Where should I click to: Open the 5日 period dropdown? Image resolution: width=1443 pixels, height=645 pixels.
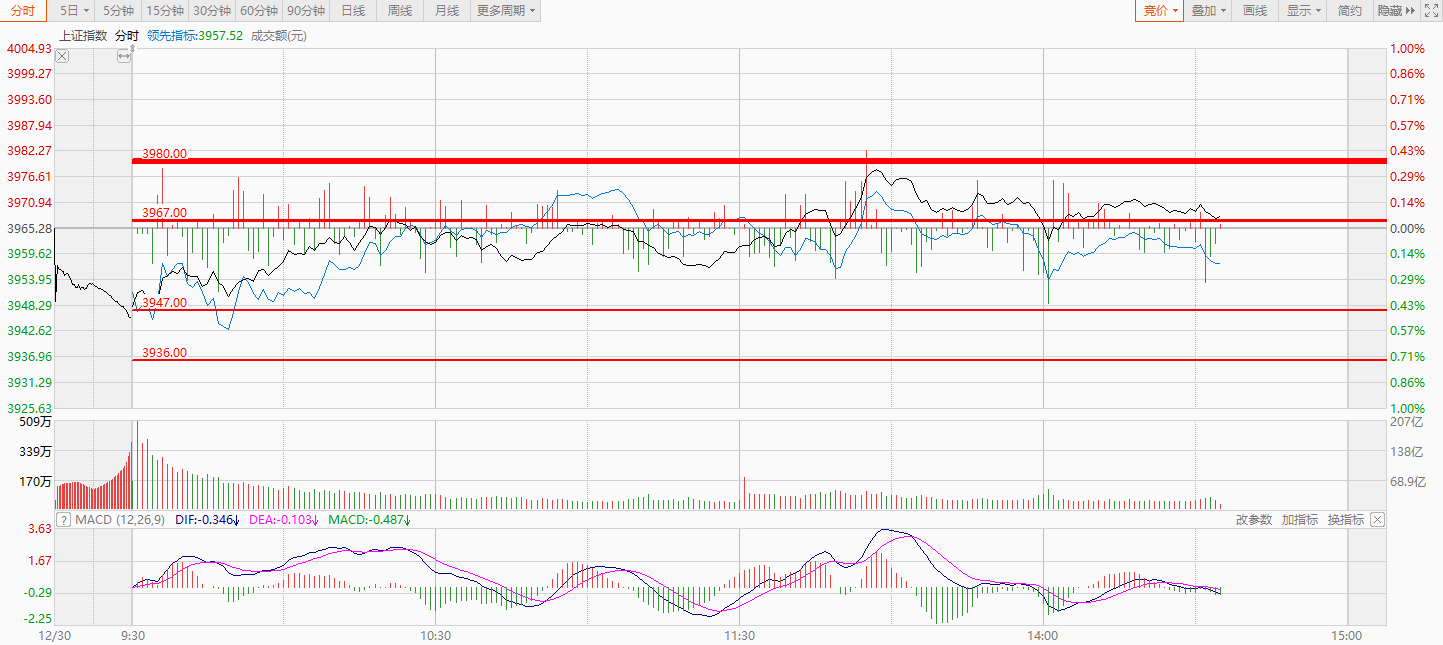(74, 11)
